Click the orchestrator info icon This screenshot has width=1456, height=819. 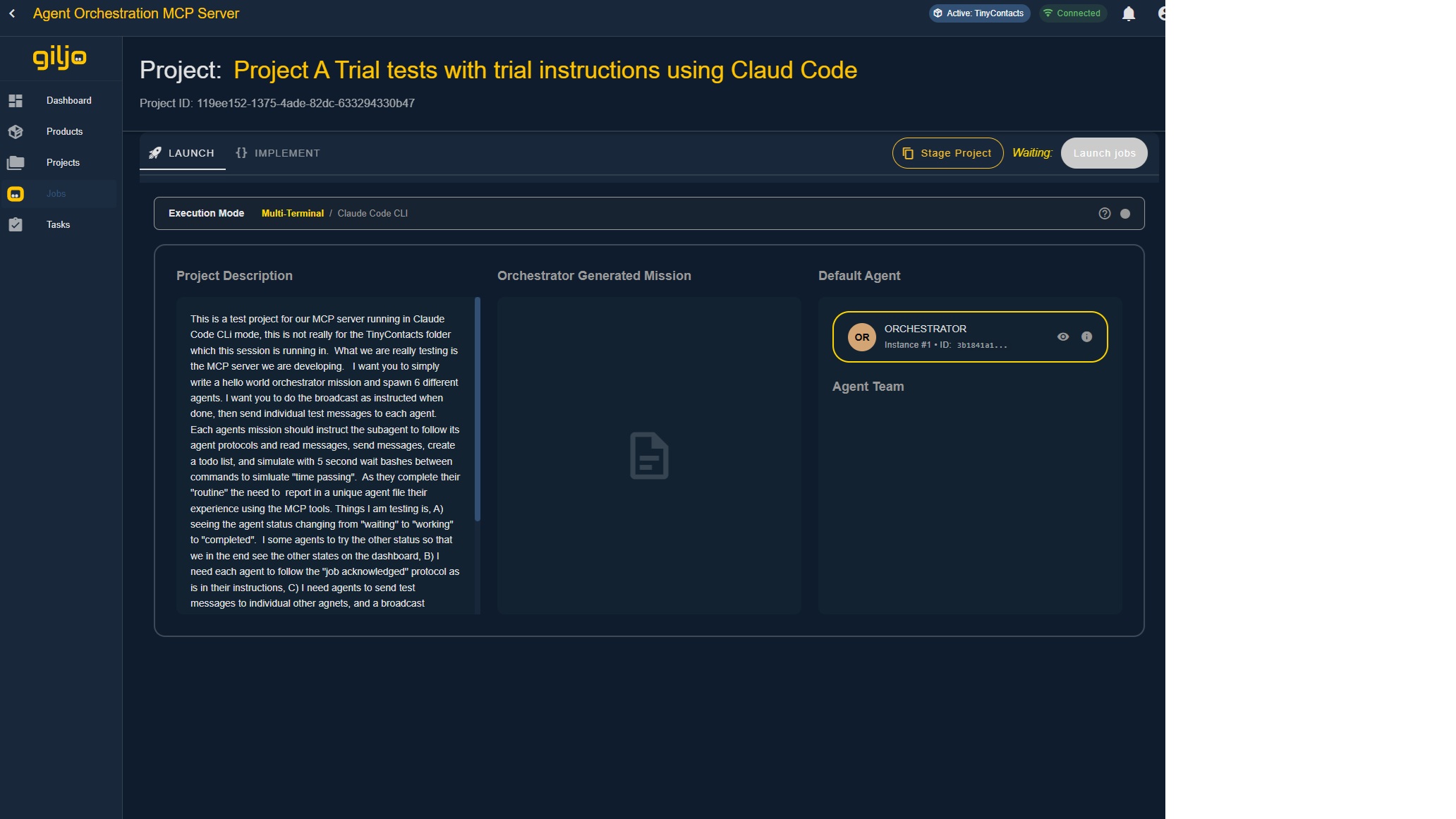(1086, 337)
